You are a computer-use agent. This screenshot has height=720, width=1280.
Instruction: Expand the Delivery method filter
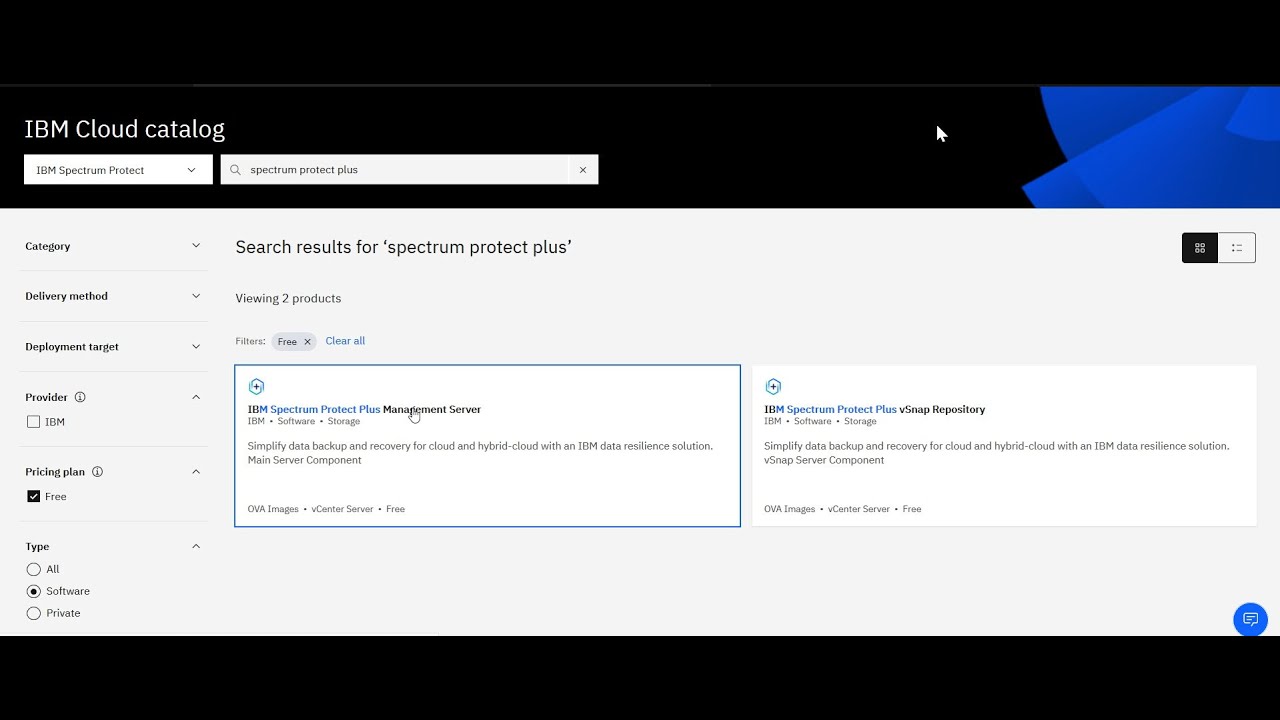(113, 296)
